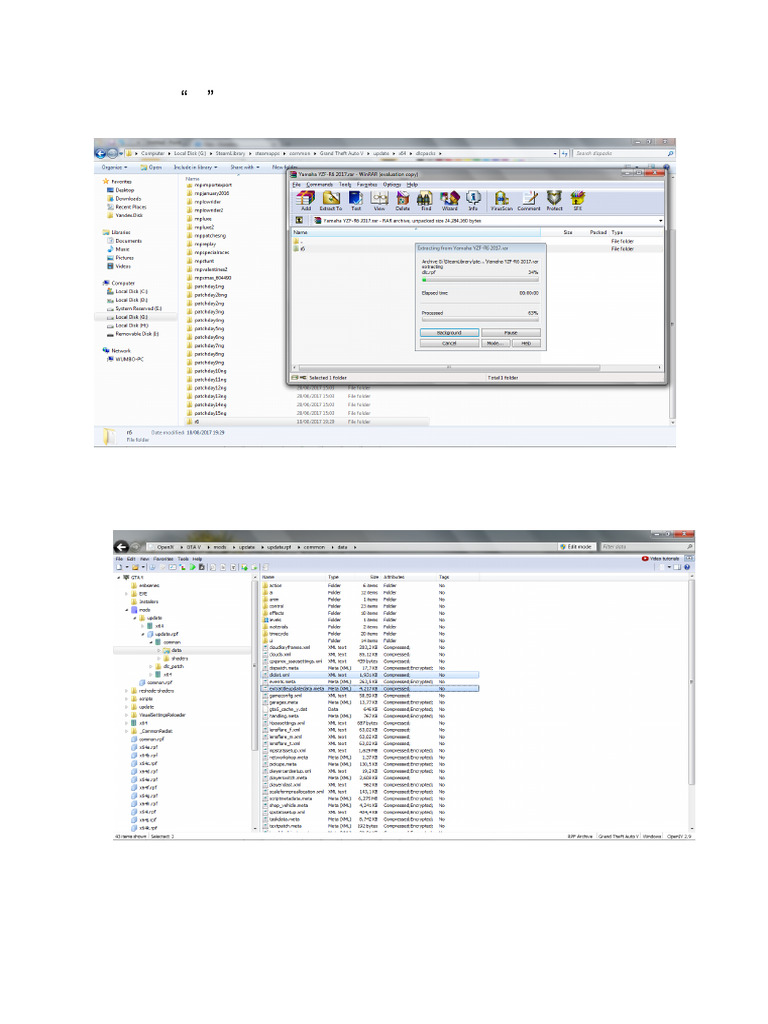Click the Edit mode button in OpenIV

tap(576, 547)
